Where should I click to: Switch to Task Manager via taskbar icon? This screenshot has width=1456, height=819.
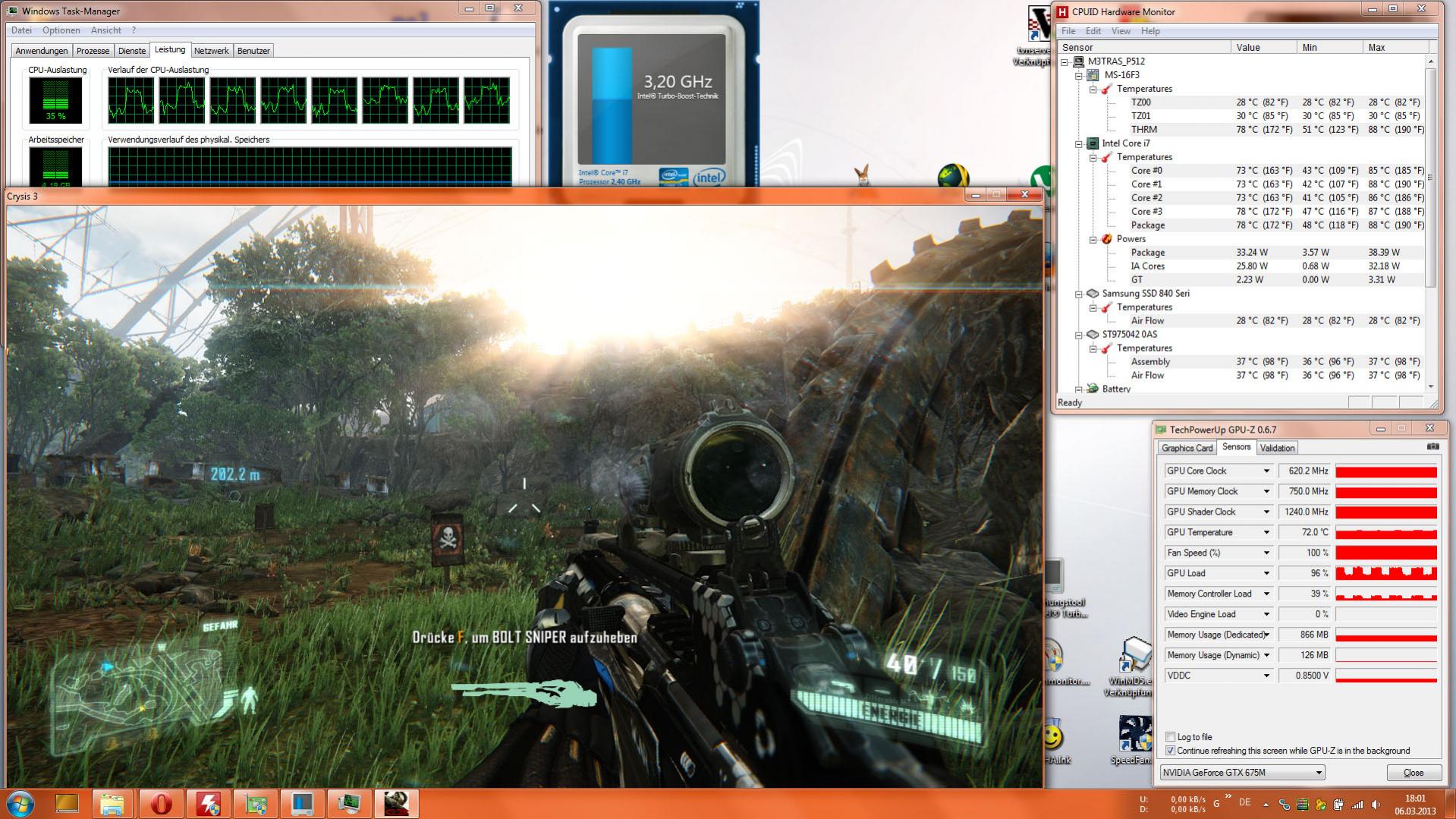point(349,804)
